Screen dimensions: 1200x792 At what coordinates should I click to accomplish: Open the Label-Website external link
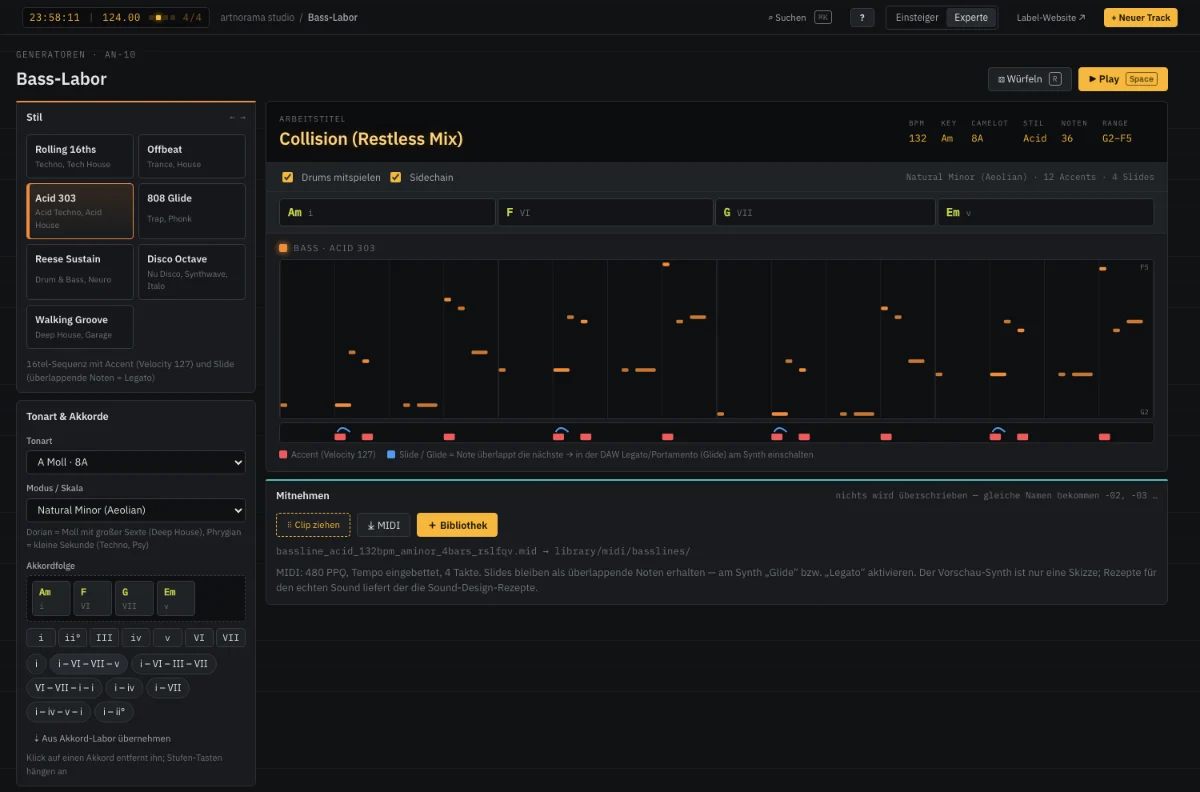(1051, 17)
